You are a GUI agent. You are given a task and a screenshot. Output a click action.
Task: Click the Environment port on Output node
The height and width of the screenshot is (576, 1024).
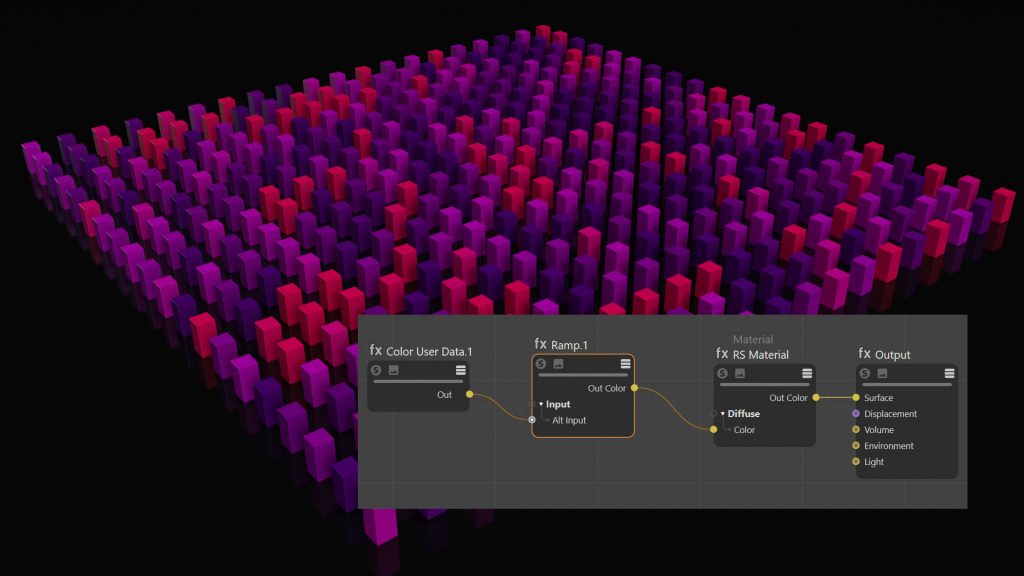coord(856,445)
